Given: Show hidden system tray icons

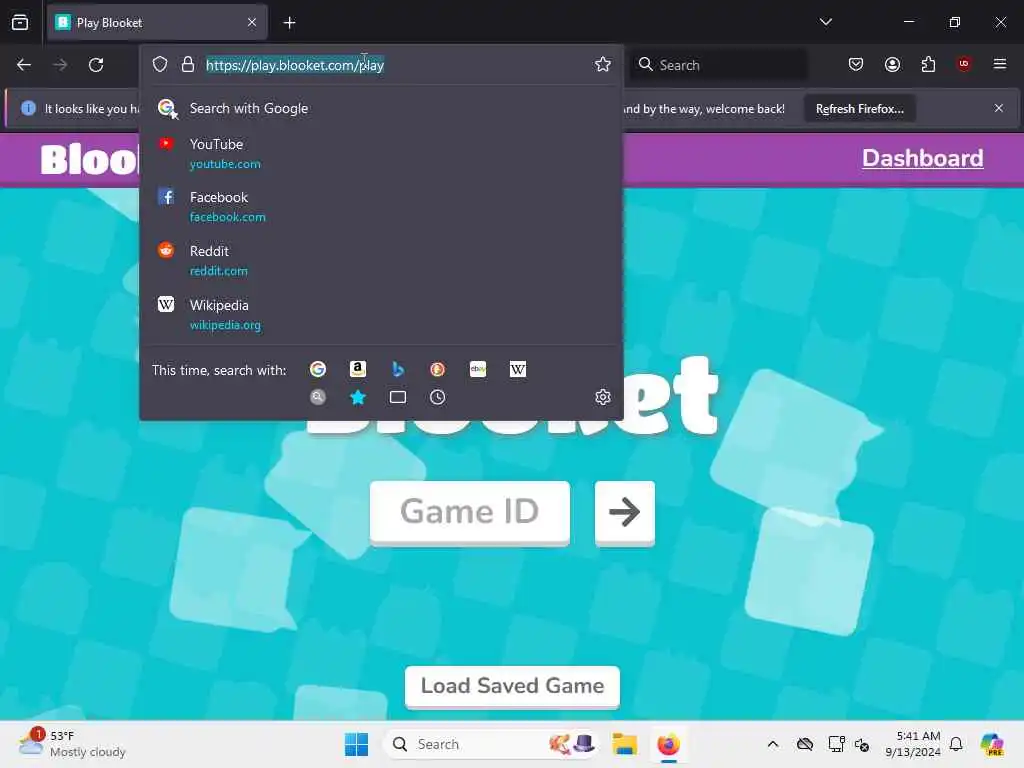Looking at the screenshot, I should click(773, 744).
